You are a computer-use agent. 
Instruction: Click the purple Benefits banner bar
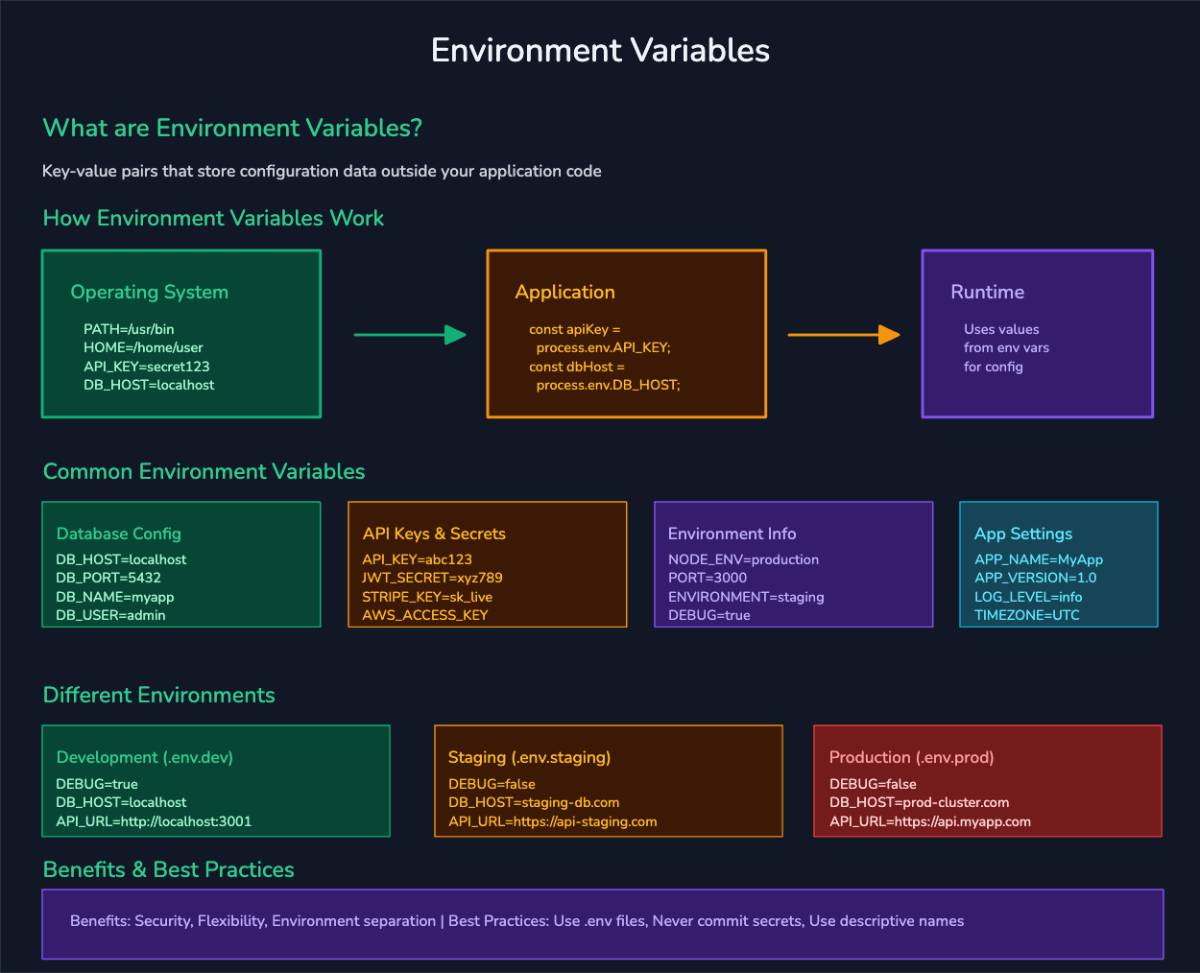pos(600,921)
